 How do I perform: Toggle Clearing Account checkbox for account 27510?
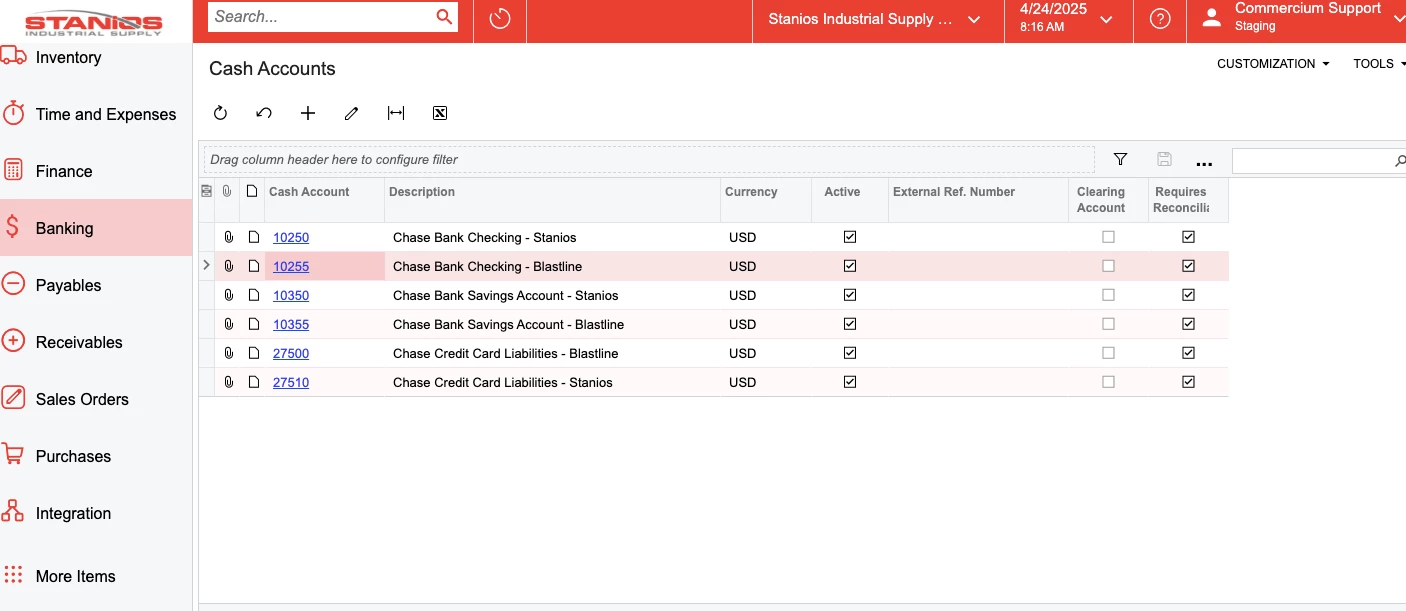click(1108, 382)
